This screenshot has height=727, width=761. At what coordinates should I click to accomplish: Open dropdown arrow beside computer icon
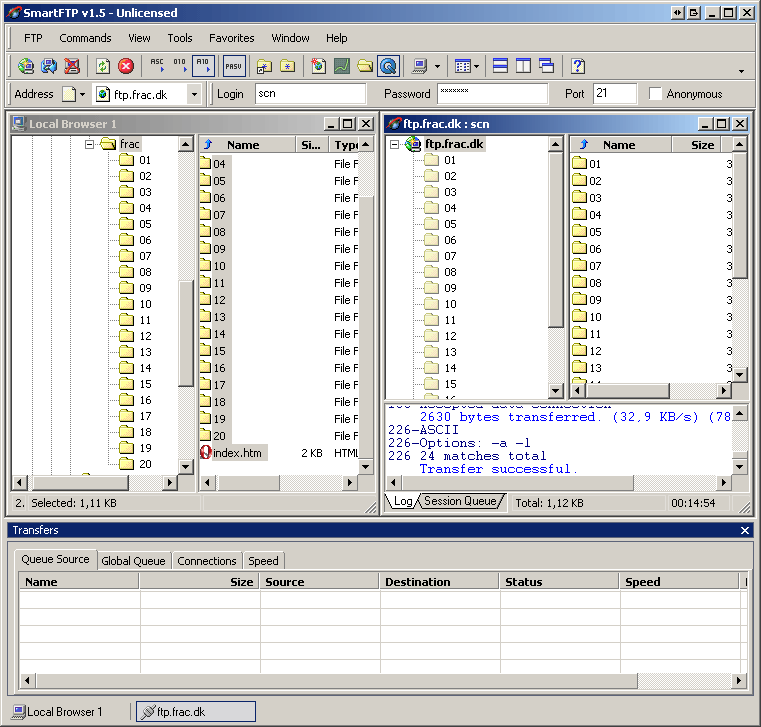click(437, 66)
